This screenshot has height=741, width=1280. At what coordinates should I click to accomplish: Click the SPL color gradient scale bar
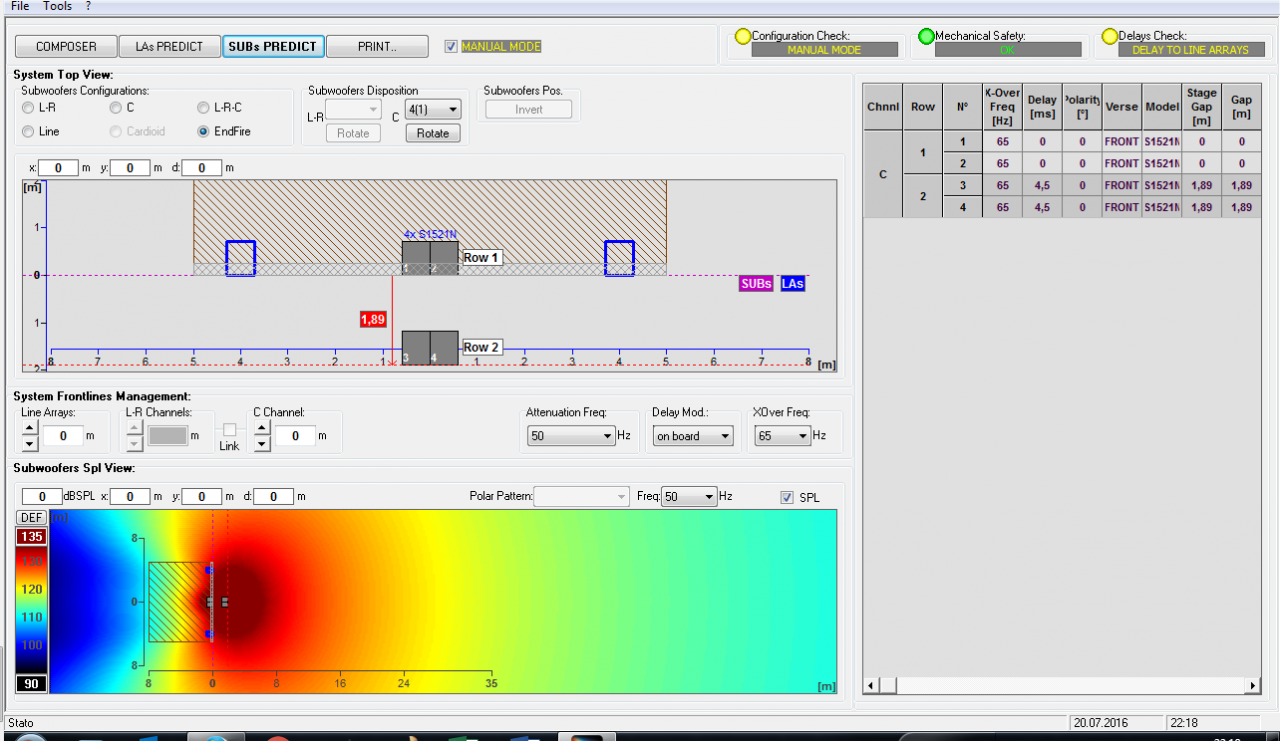click(x=32, y=610)
